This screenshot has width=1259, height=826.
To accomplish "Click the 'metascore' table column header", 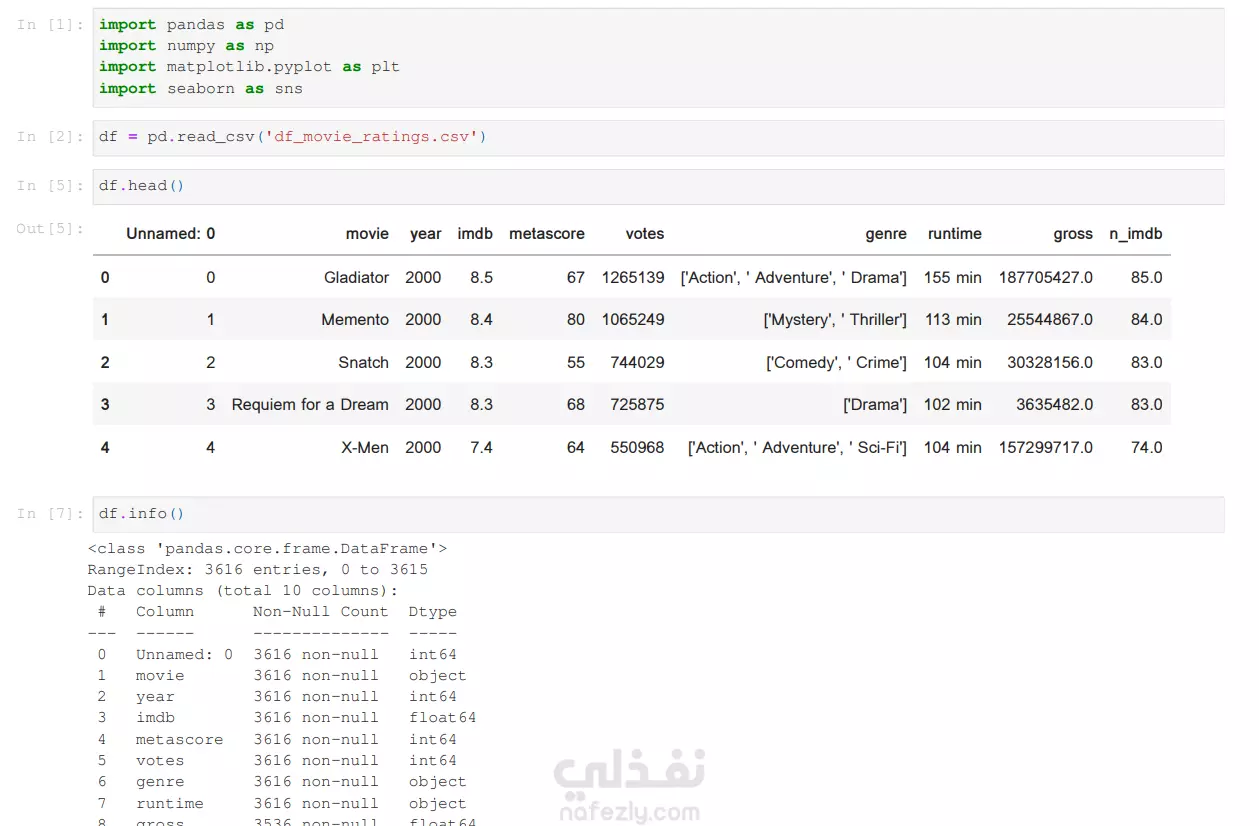I will tap(547, 233).
